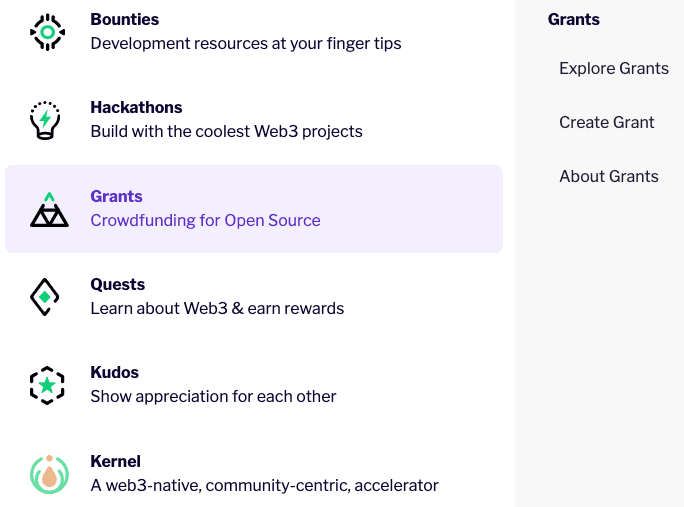This screenshot has height=507, width=684.
Task: Go to the Kudos menu title
Action: click(114, 372)
